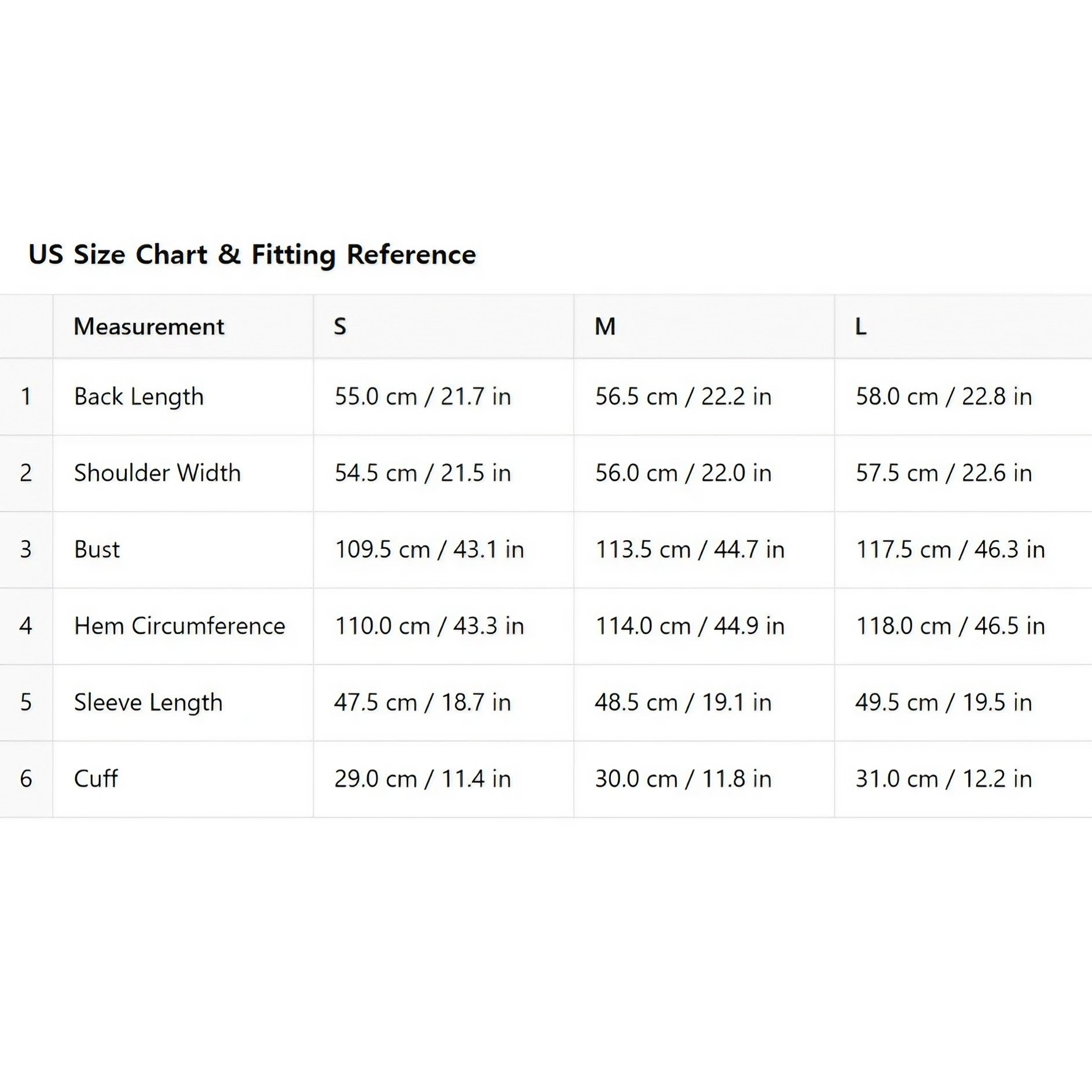Select the Measurement column header

(x=183, y=327)
